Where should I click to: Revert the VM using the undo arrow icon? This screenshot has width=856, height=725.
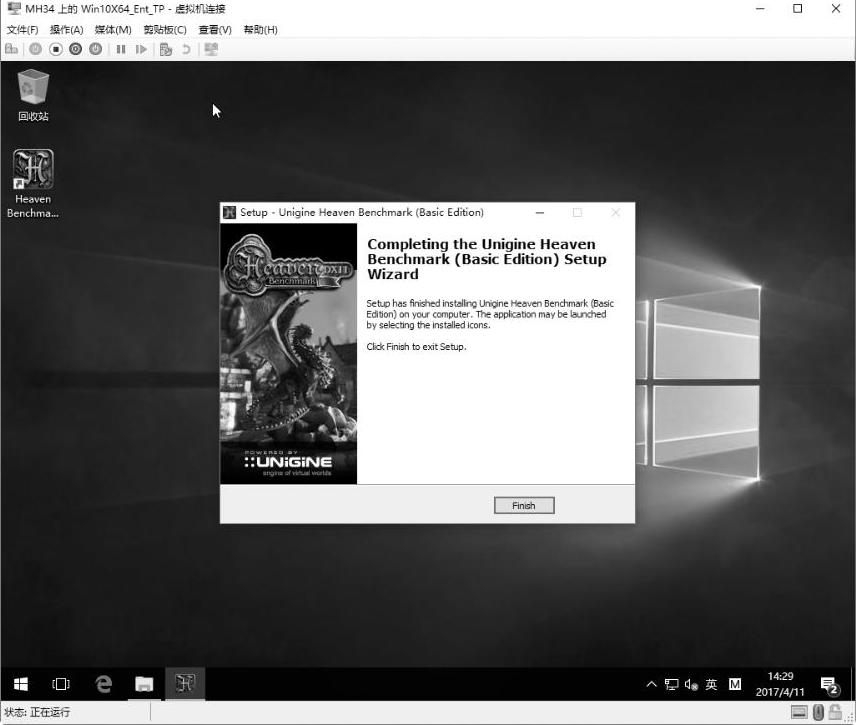click(186, 49)
